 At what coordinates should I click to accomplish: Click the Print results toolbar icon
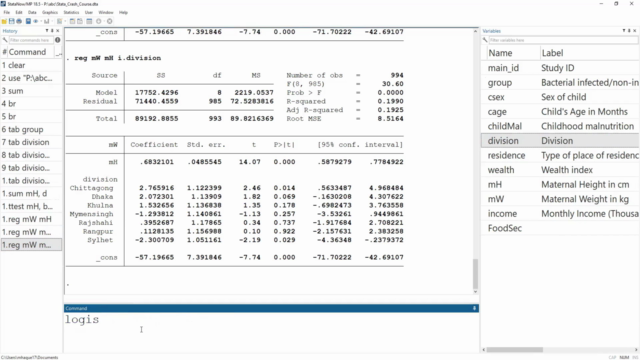19,21
